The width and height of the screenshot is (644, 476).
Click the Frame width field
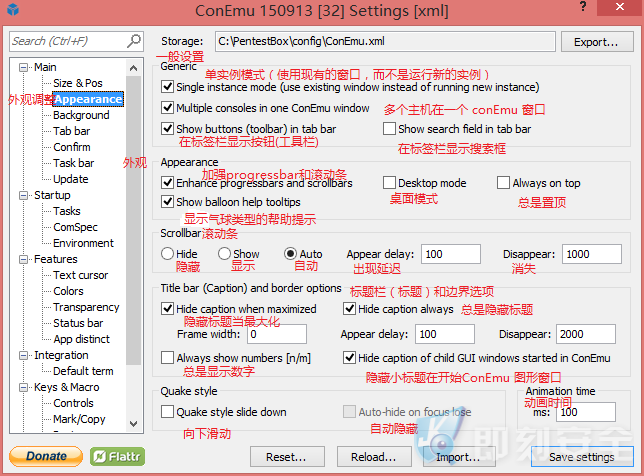[277, 334]
